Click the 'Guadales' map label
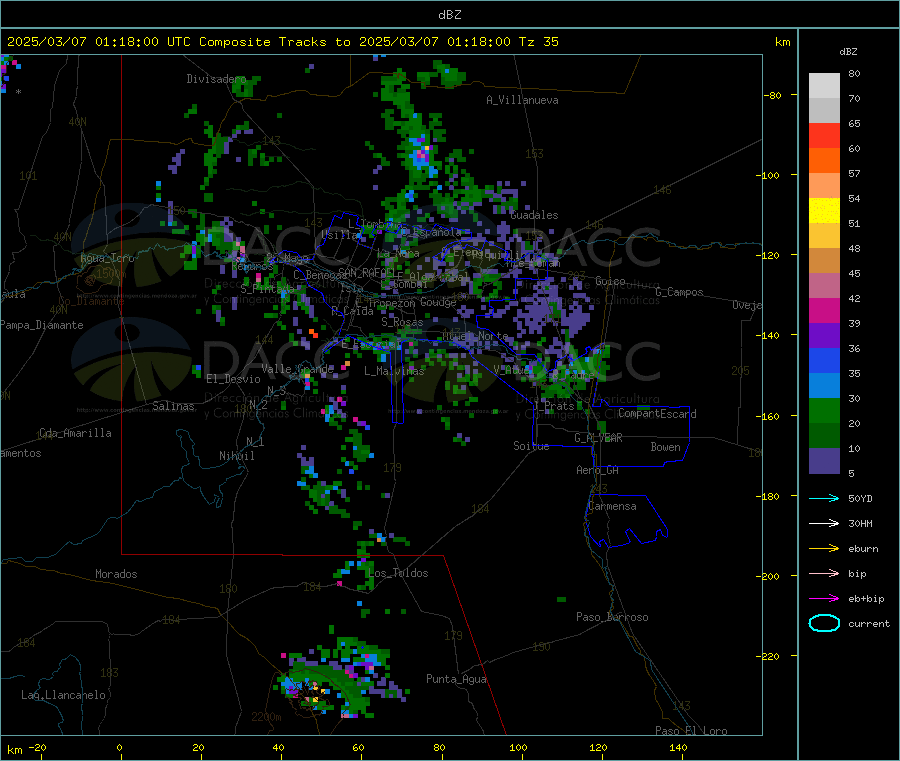This screenshot has width=900, height=761. point(534,215)
